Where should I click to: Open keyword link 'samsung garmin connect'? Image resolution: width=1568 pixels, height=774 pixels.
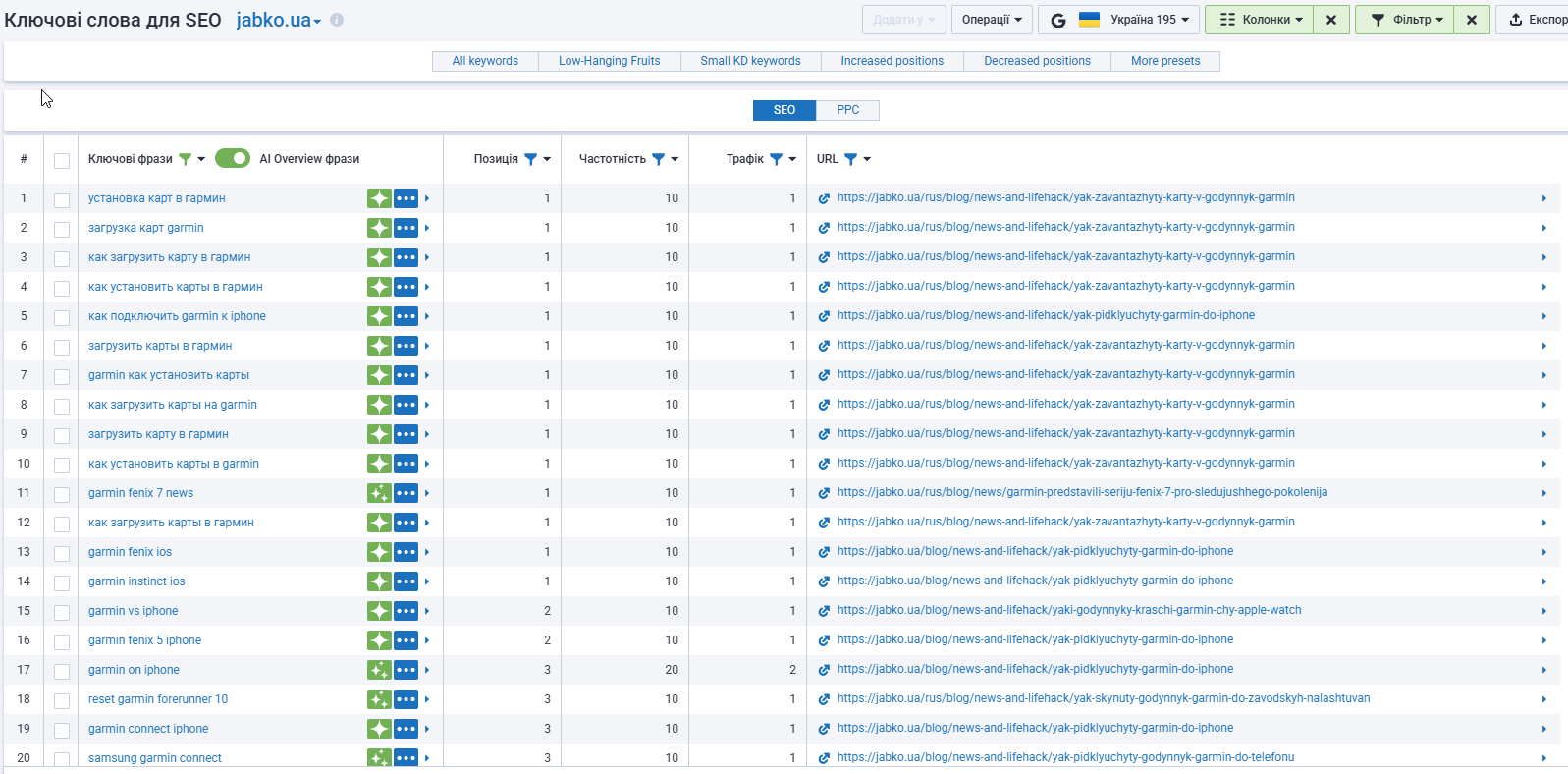155,758
